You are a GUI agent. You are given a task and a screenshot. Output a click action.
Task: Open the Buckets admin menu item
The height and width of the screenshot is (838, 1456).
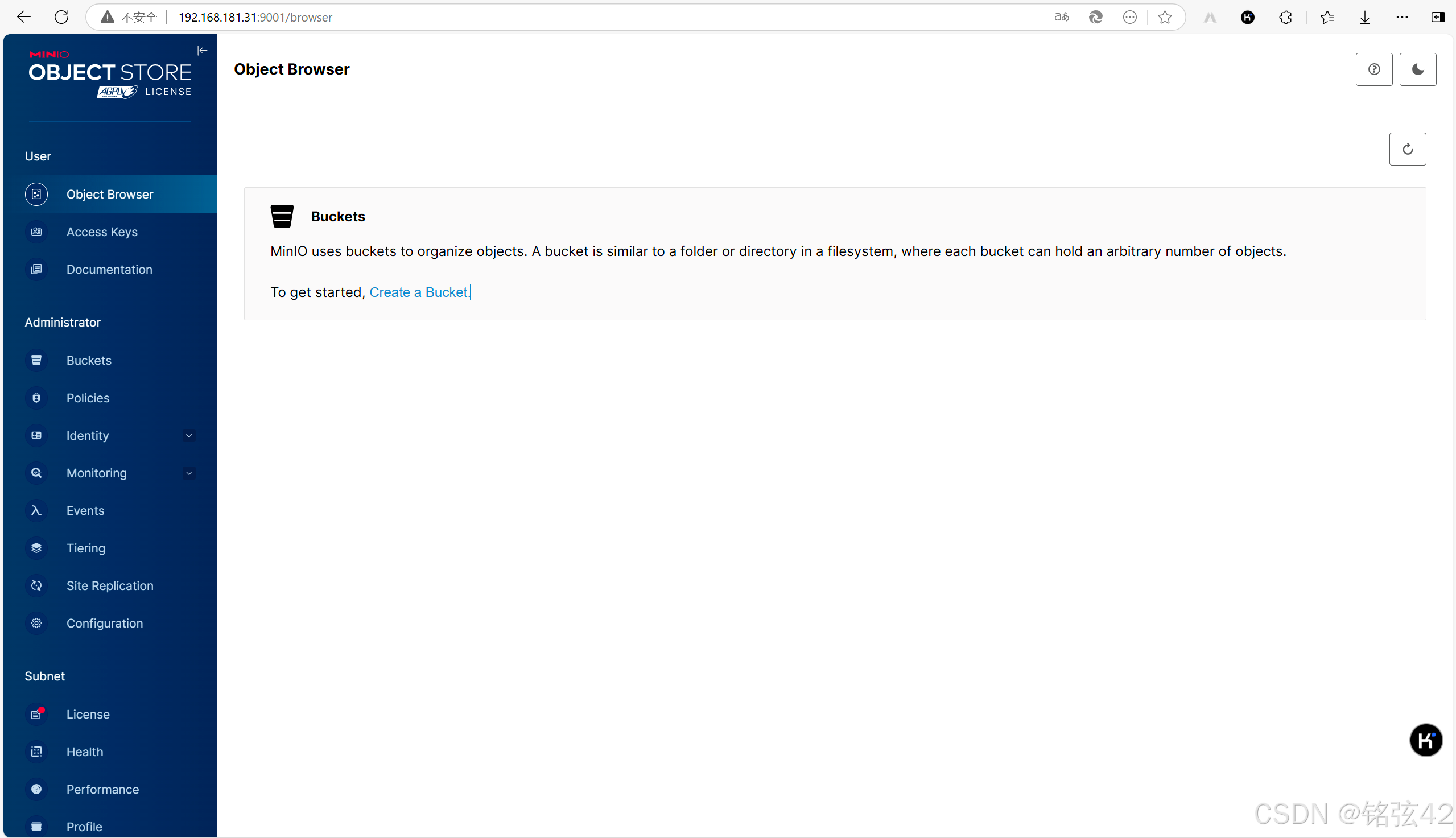[x=89, y=360]
